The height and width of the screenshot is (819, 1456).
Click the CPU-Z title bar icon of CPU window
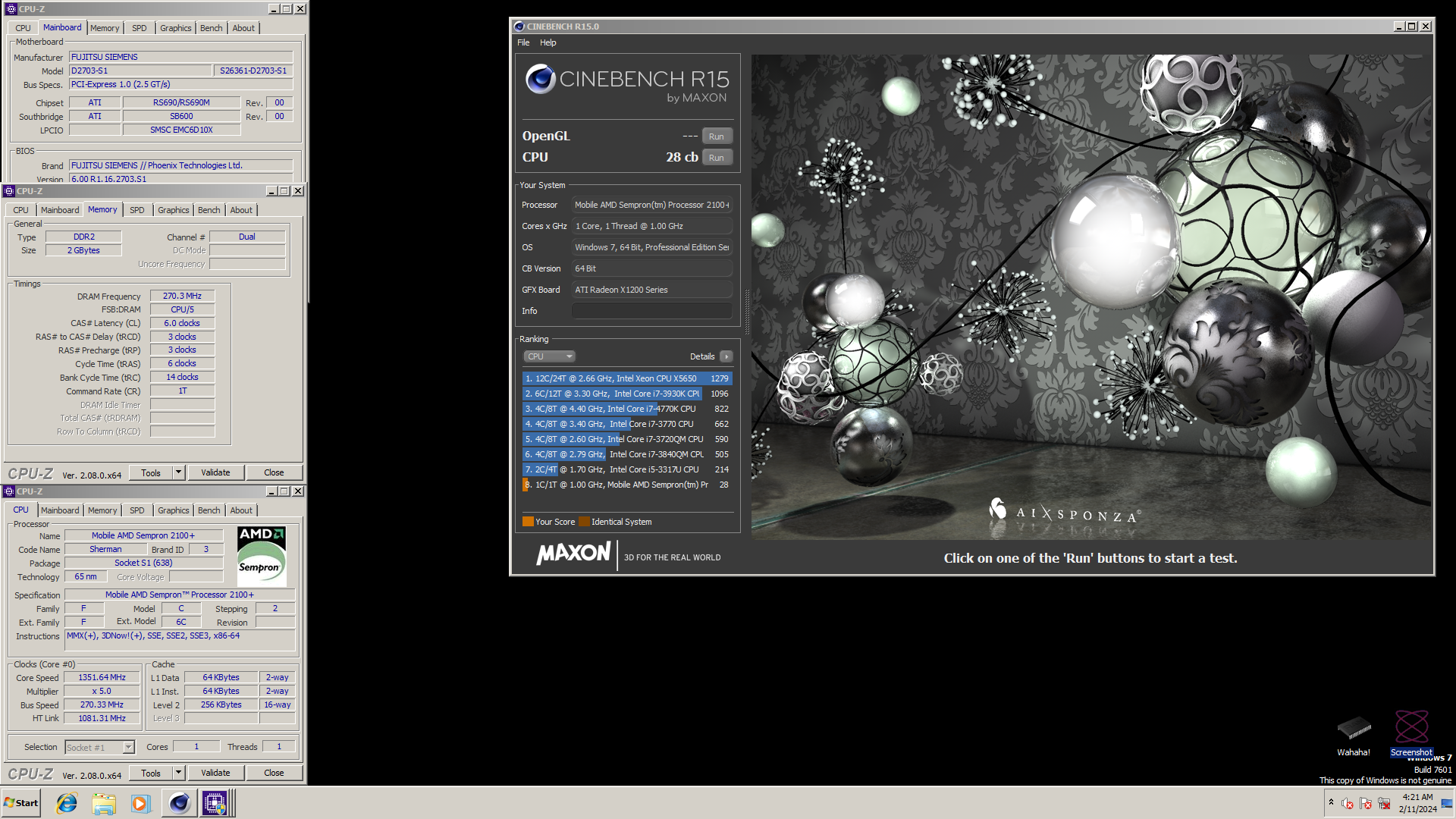[x=9, y=491]
